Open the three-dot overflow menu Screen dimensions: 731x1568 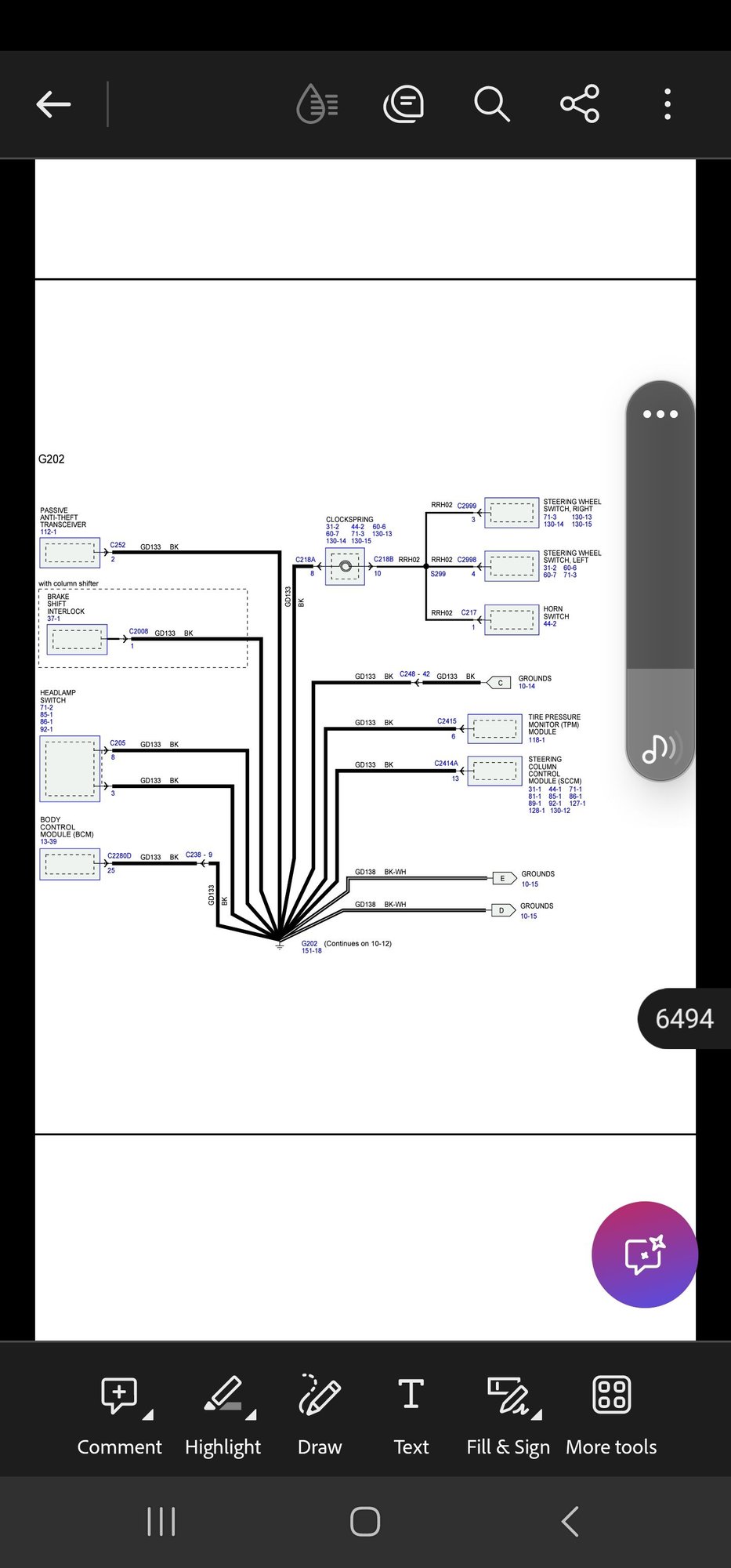tap(667, 104)
